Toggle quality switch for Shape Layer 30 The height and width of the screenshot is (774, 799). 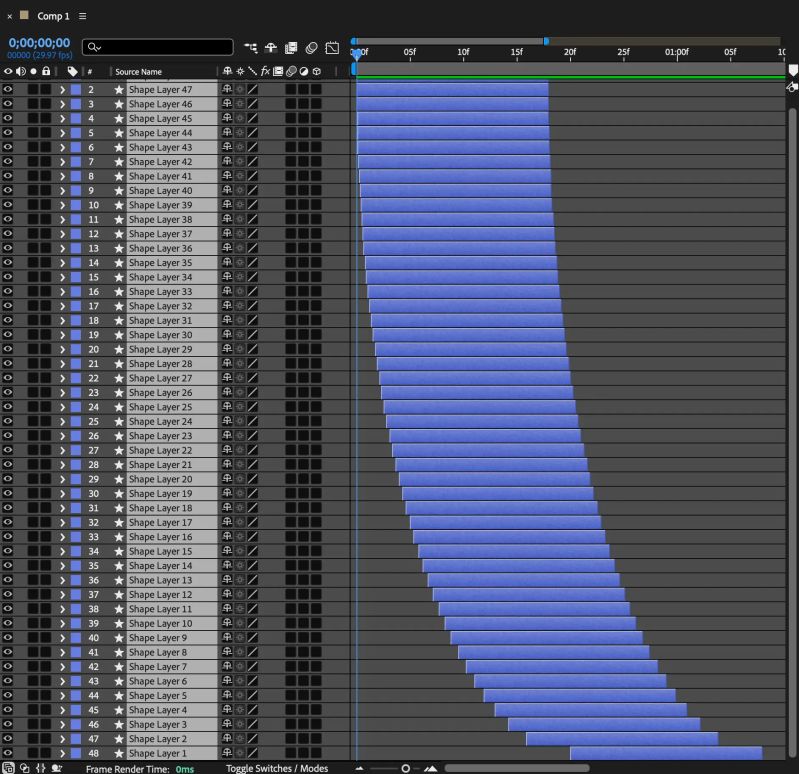(x=253, y=335)
